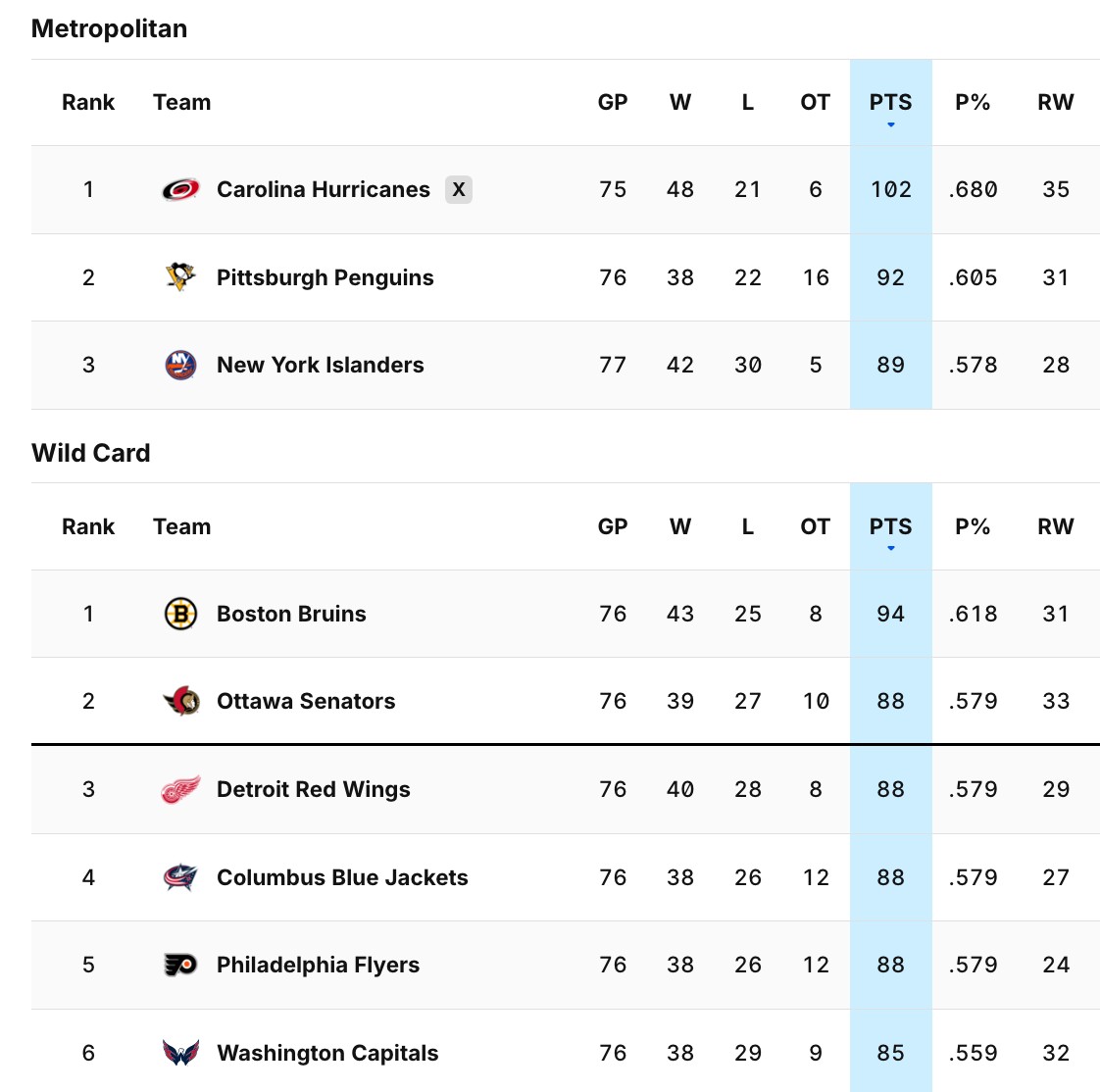Click the Pittsburgh Penguins logo
This screenshot has width=1100, height=1092.
point(178,277)
